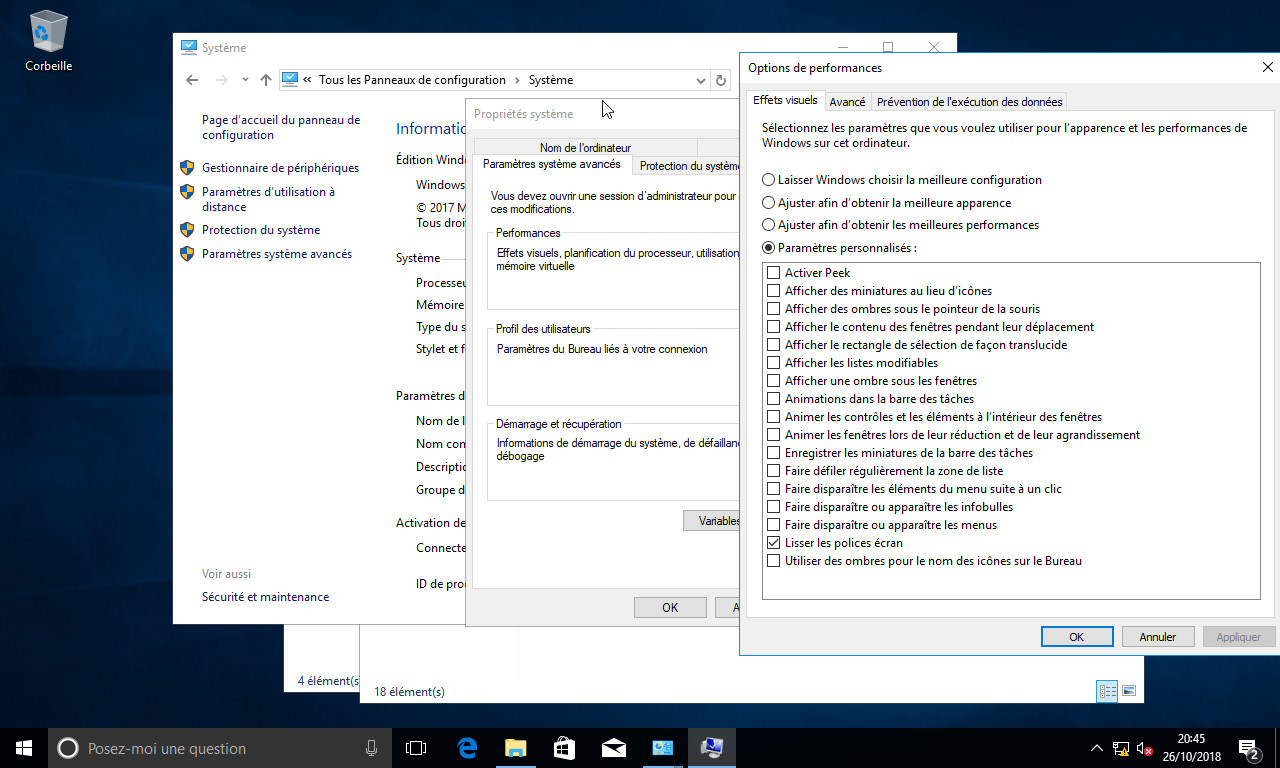Select Ajuster afin d'obtenir la meilleure apparence
Viewport: 1280px width, 768px height.
[768, 203]
